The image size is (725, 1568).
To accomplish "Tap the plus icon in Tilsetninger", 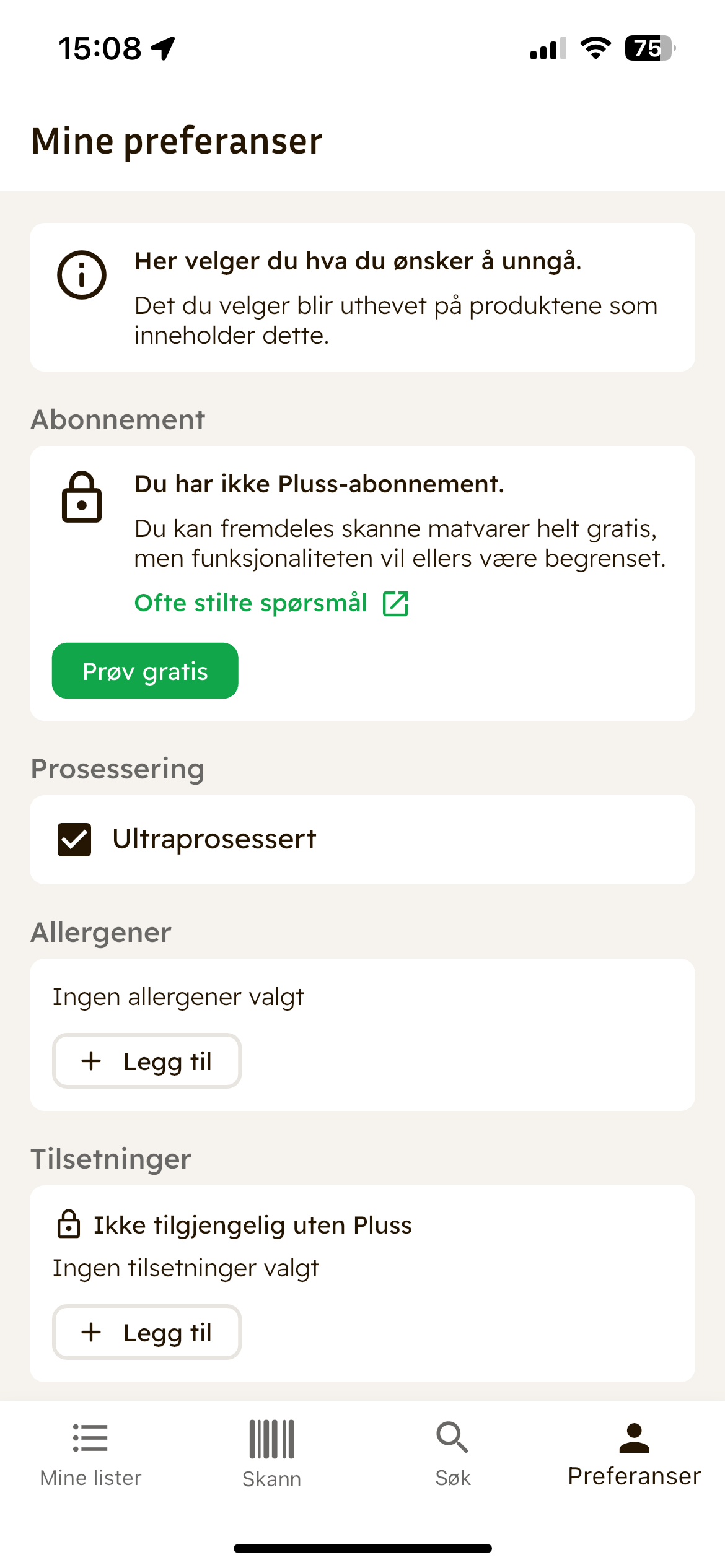I will pos(91,1332).
